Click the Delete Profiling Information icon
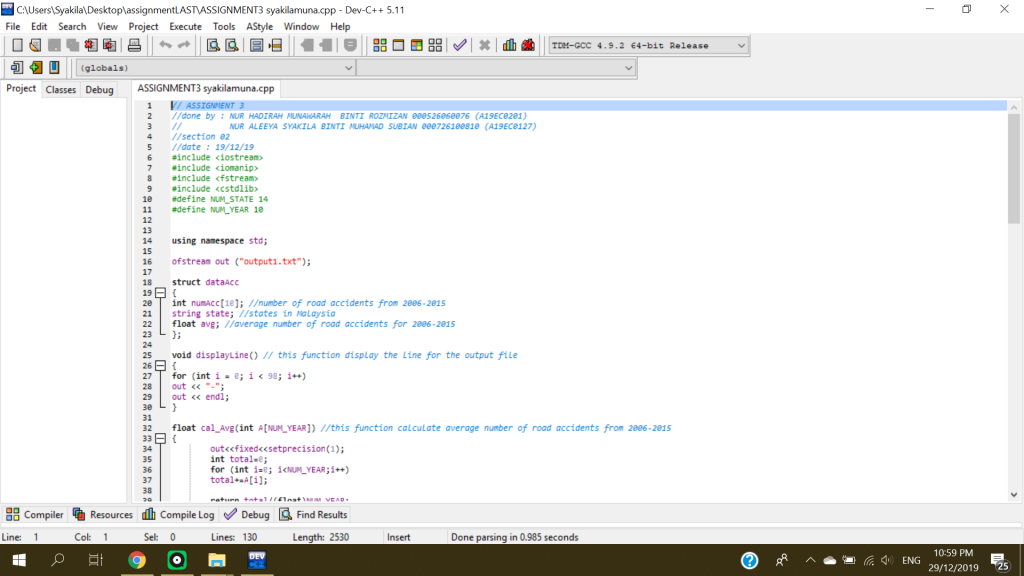This screenshot has width=1024, height=576. 527,45
